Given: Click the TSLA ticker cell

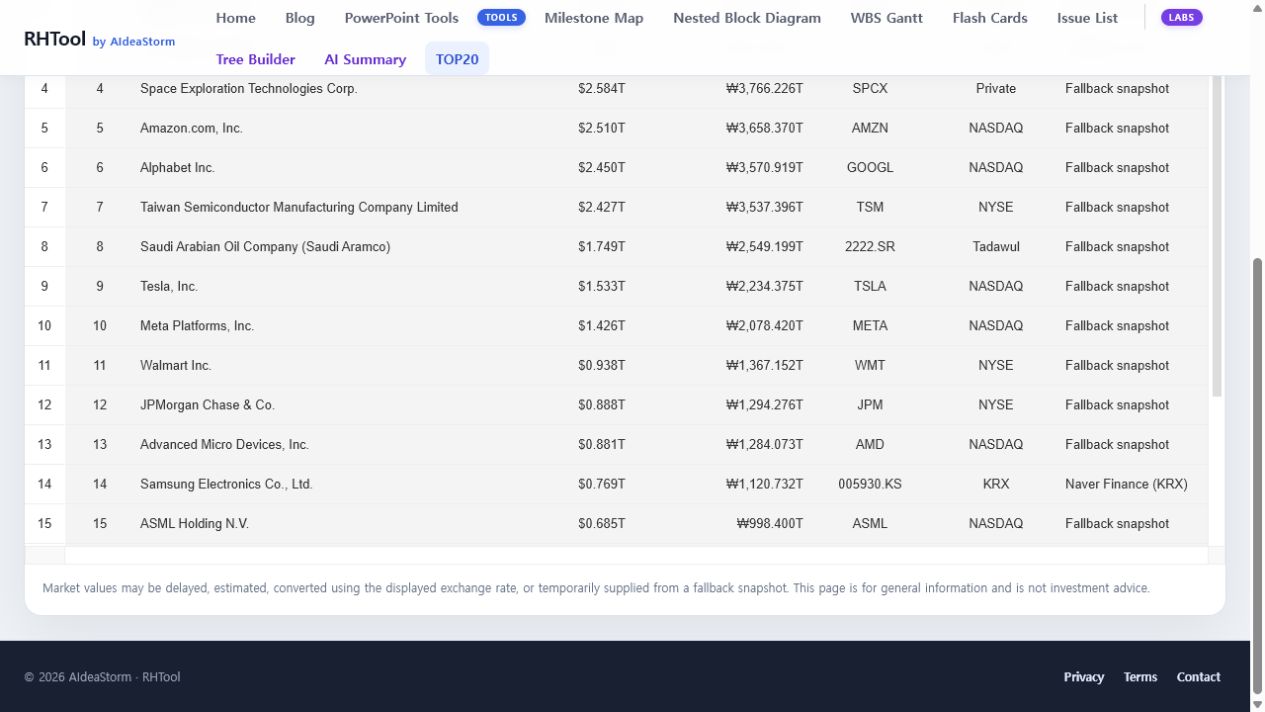Looking at the screenshot, I should [870, 286].
